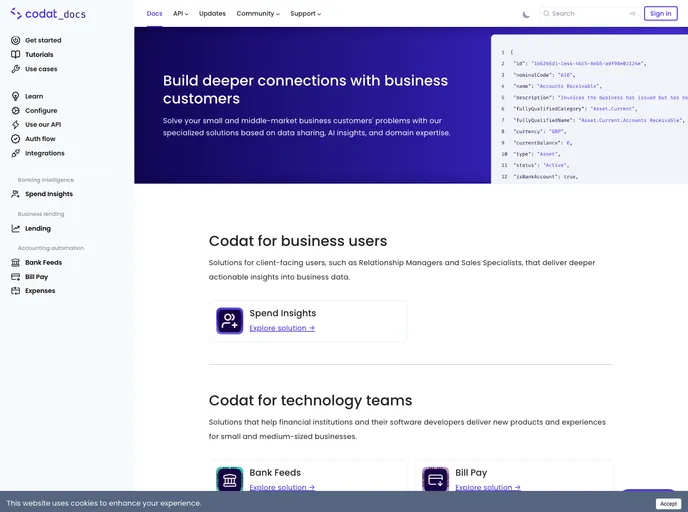This screenshot has height=512, width=688.
Task: Click the Use our API lightning icon
Action: [x=15, y=125]
